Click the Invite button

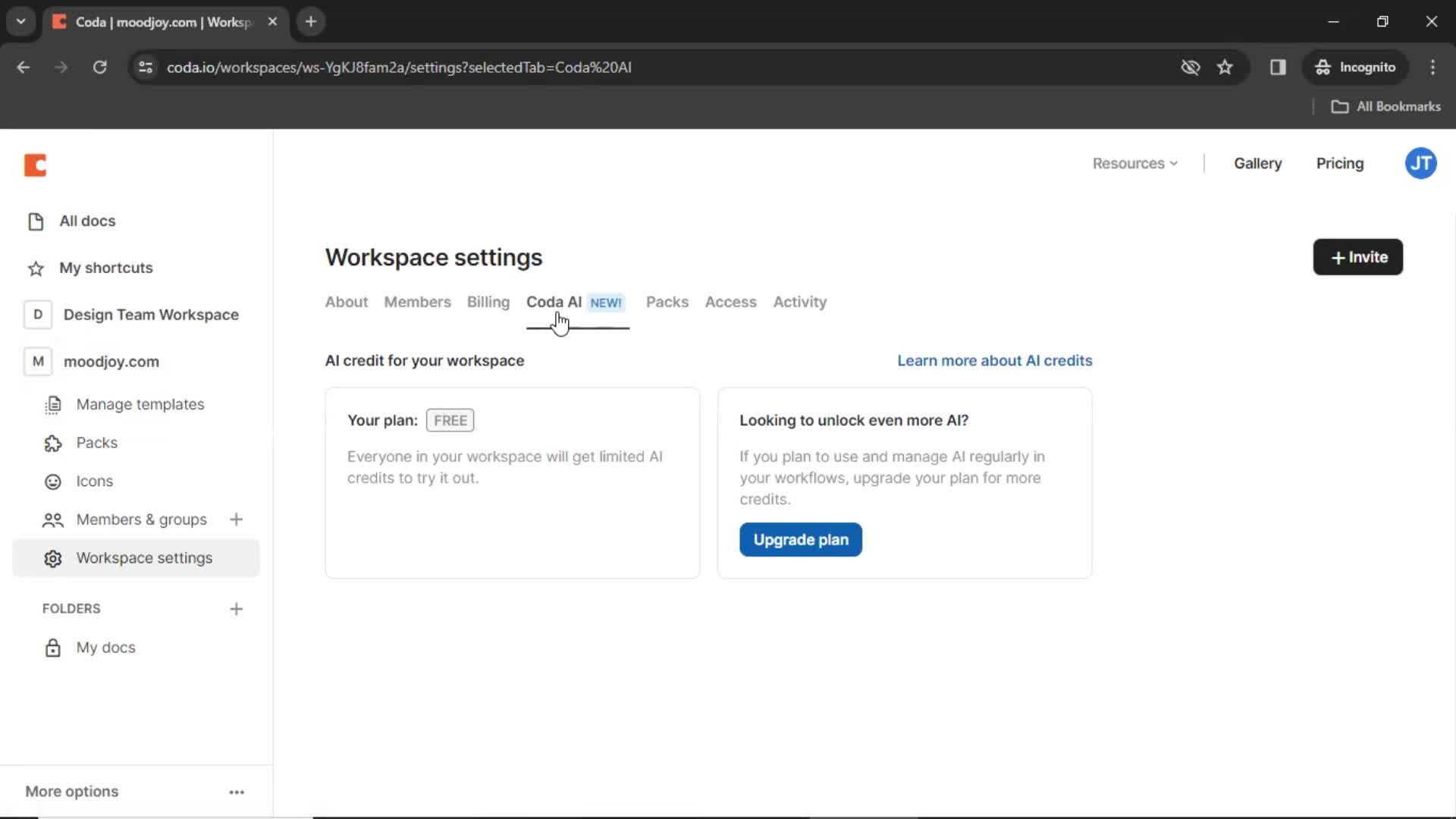coord(1358,257)
